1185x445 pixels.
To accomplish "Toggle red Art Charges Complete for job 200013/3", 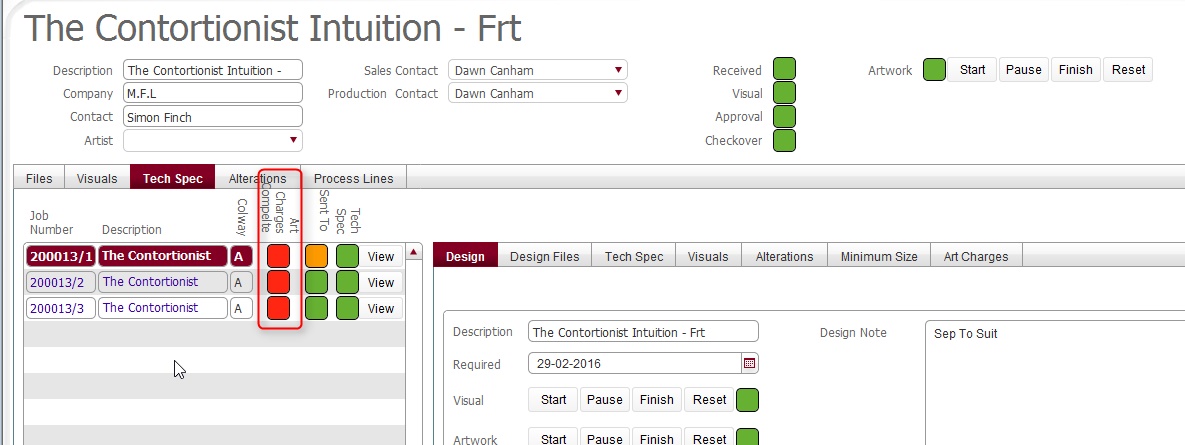I will point(278,308).
